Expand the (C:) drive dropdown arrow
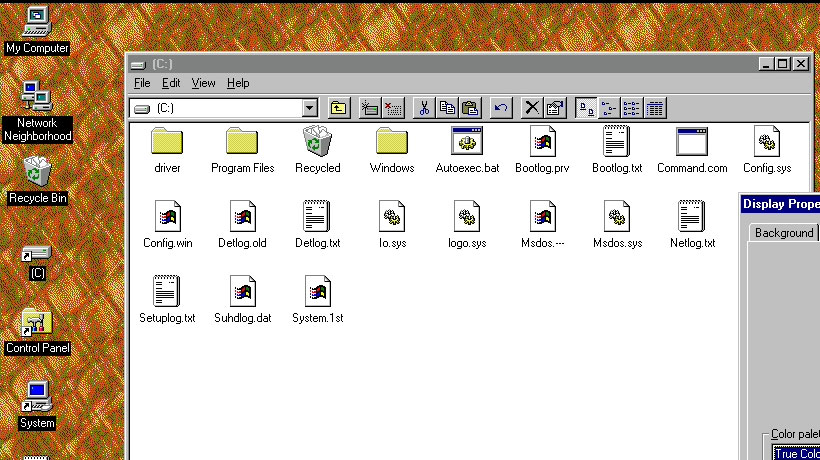This screenshot has height=460, width=820. [x=309, y=108]
